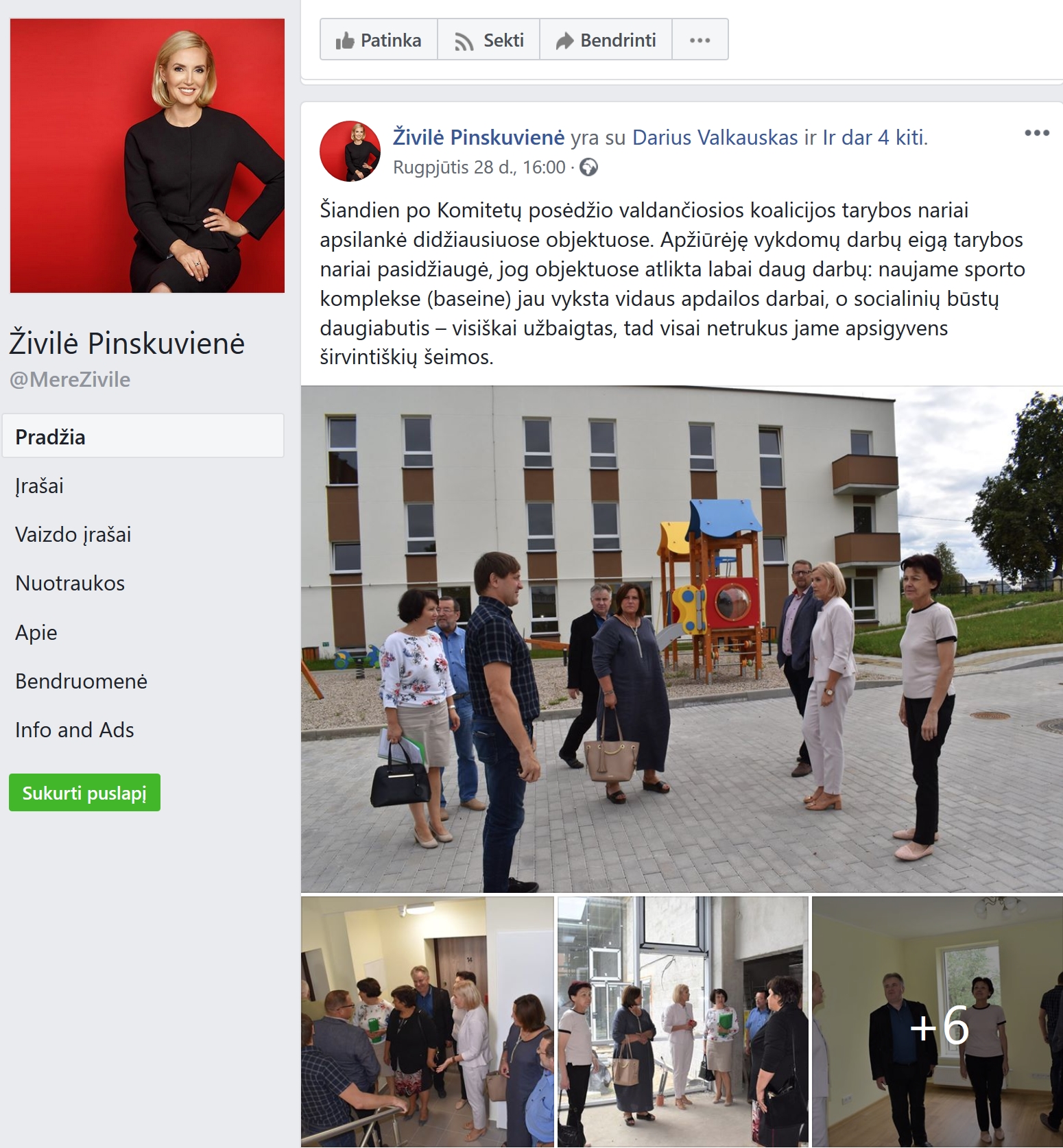Follow the page with Sekti button
1063x1148 pixels.
pos(489,40)
